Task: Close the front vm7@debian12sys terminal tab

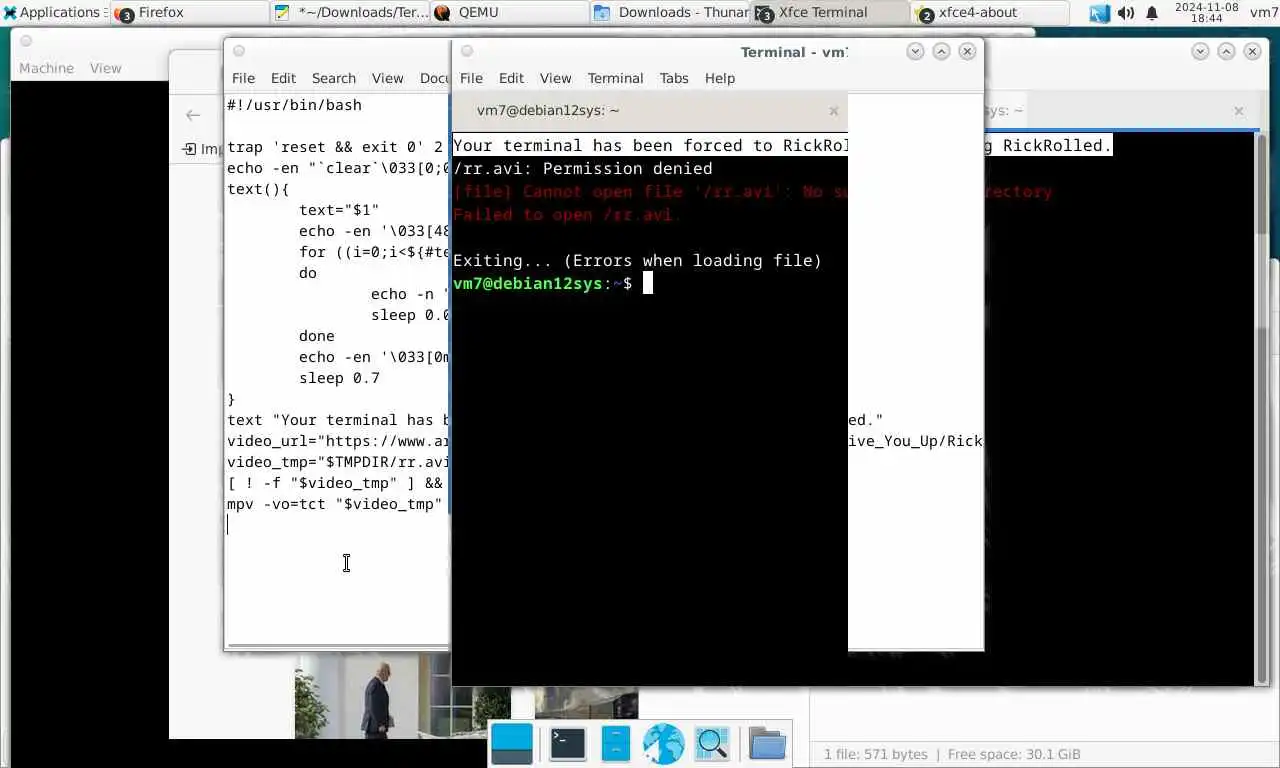Action: point(834,111)
